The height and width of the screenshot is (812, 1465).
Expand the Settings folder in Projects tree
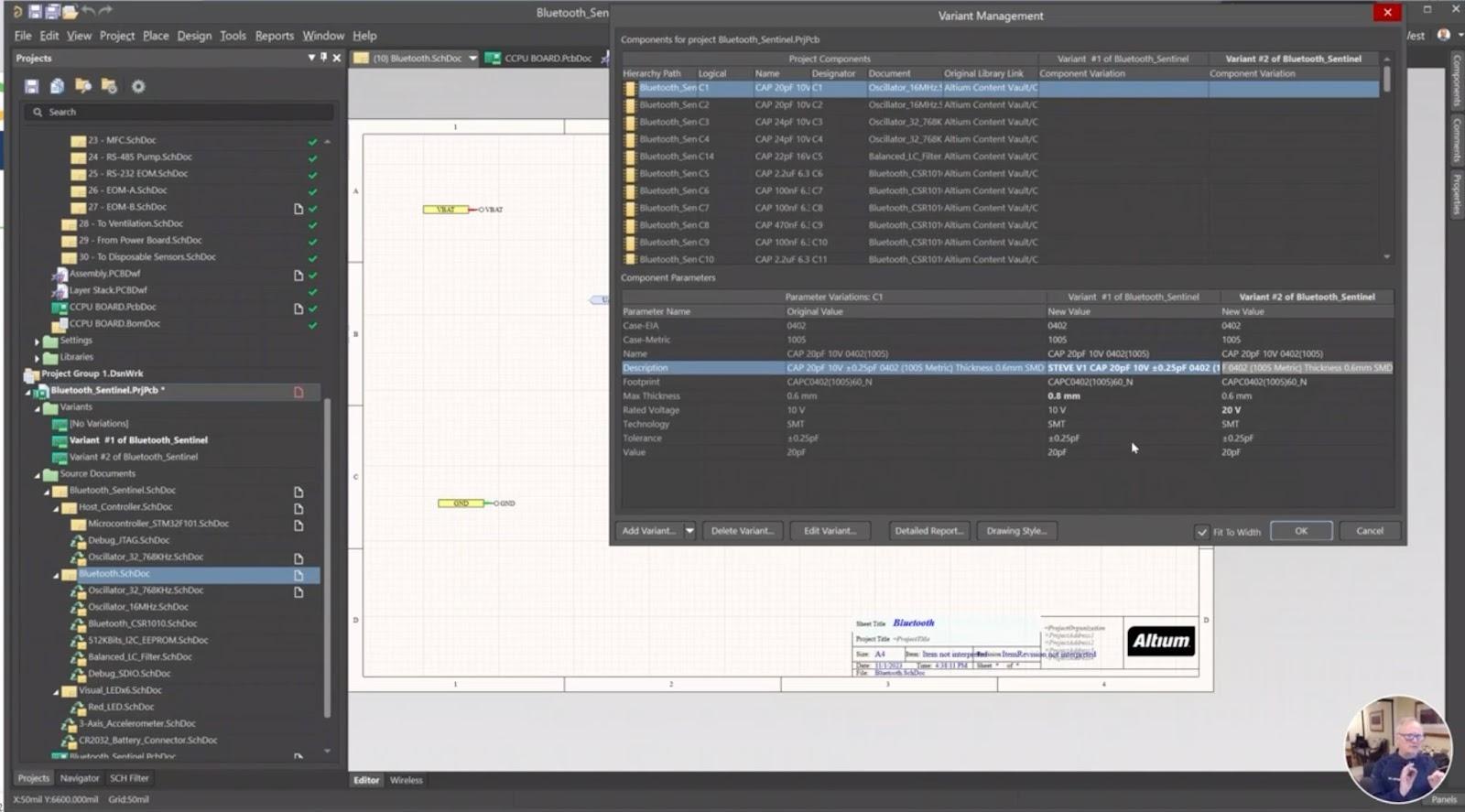tap(38, 341)
